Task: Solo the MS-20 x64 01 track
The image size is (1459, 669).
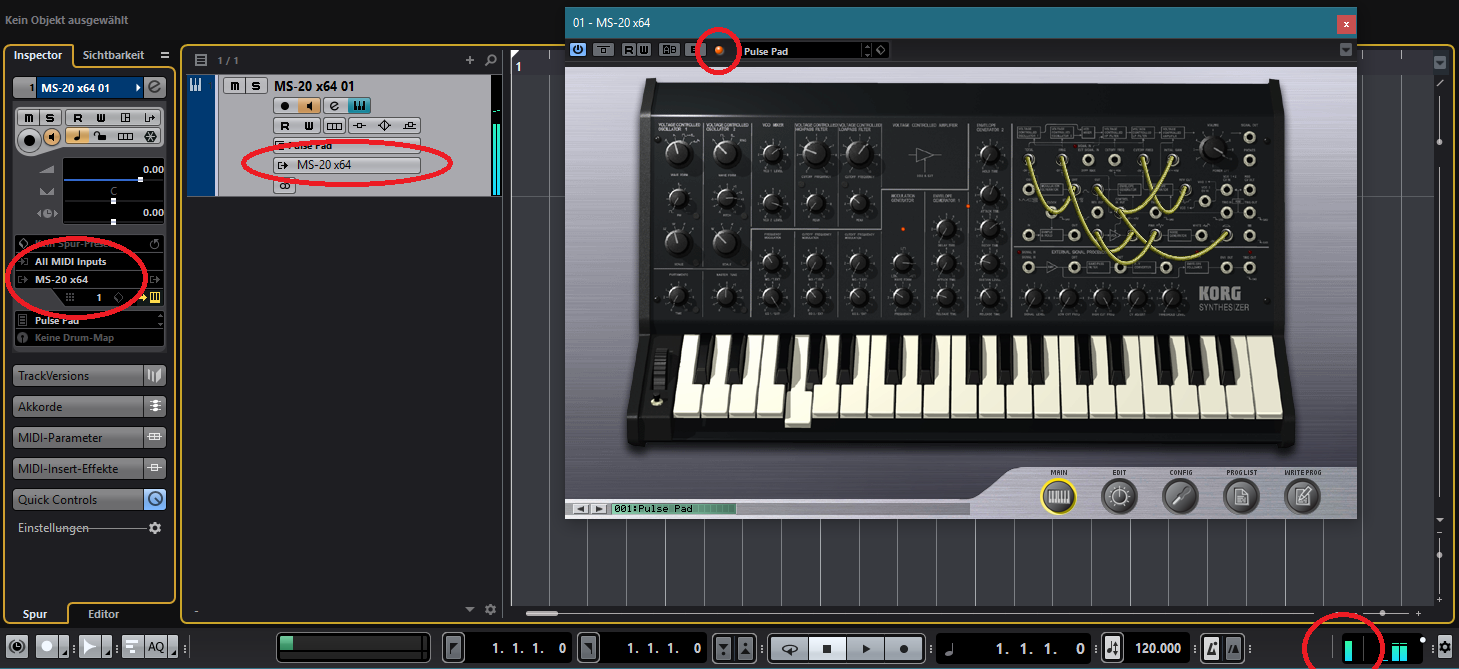Action: pyautogui.click(x=256, y=86)
